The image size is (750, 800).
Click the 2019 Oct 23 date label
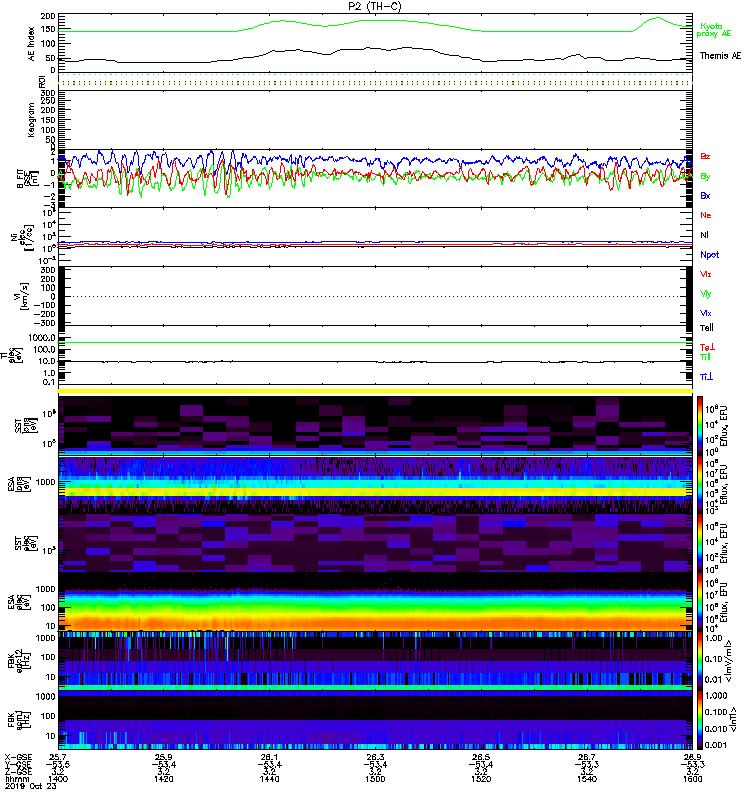tap(30, 786)
